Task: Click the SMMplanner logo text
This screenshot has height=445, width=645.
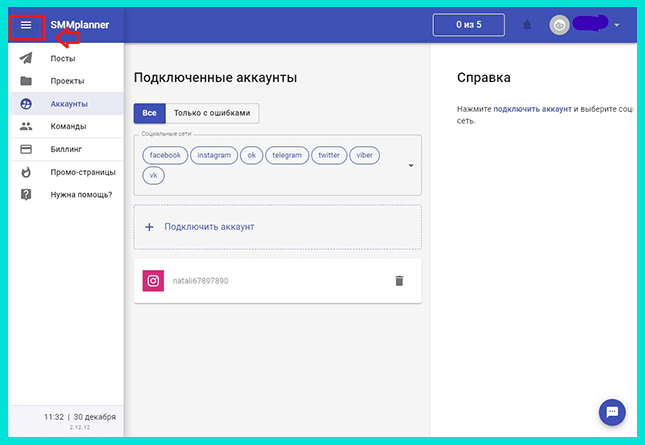Action: coord(80,25)
